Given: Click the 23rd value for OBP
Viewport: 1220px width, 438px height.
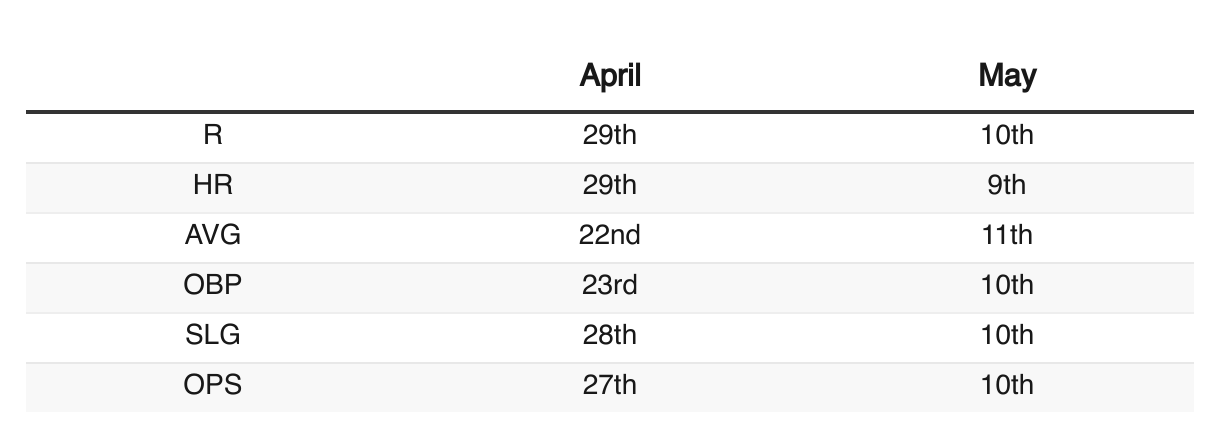Looking at the screenshot, I should pos(610,286).
